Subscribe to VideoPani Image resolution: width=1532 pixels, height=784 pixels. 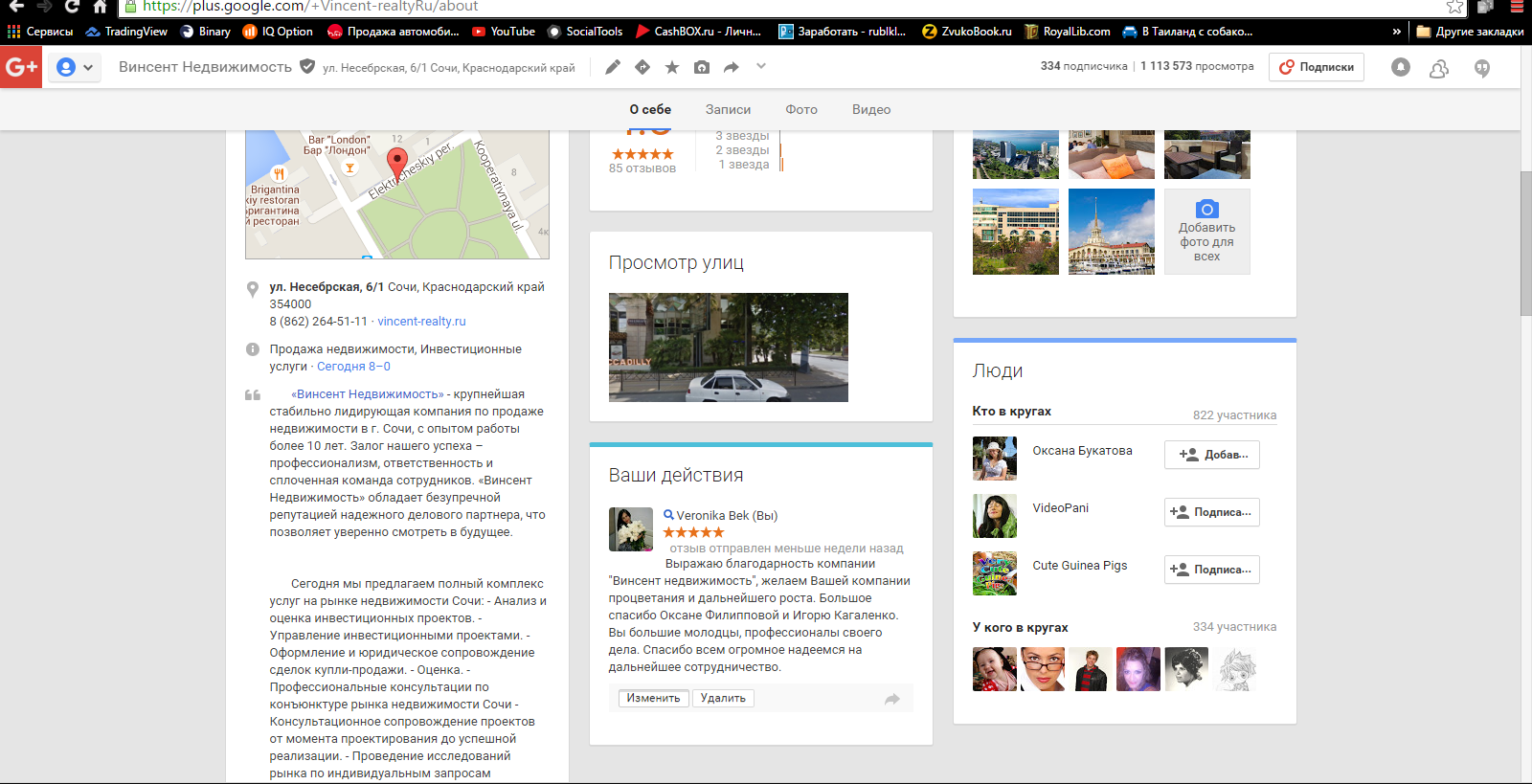tap(1212, 512)
